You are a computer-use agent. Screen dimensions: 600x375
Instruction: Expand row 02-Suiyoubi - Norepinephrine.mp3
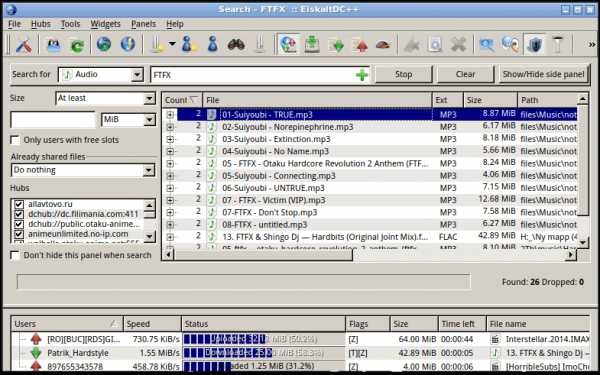point(170,127)
